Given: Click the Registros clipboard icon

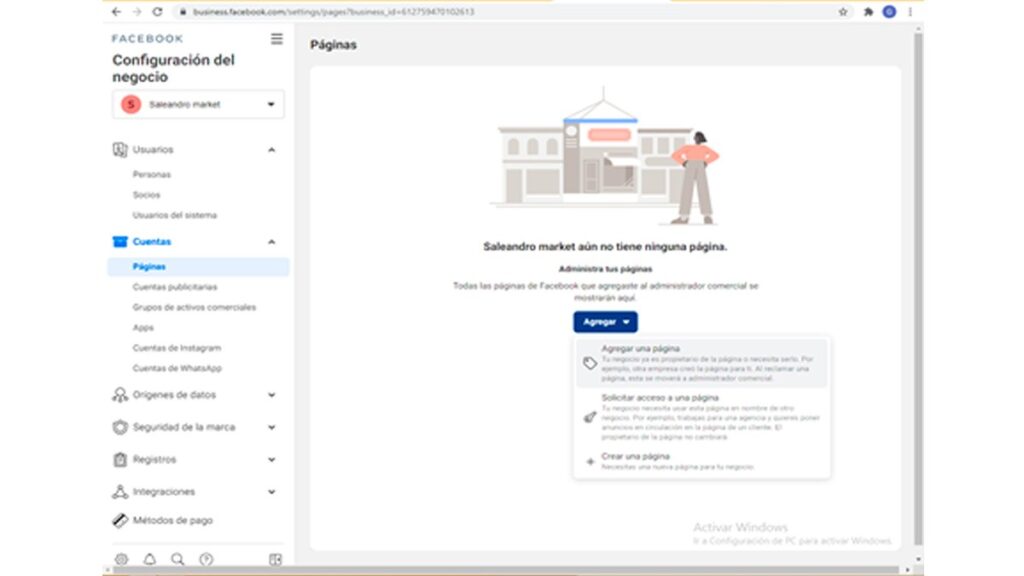Looking at the screenshot, I should click(x=120, y=459).
